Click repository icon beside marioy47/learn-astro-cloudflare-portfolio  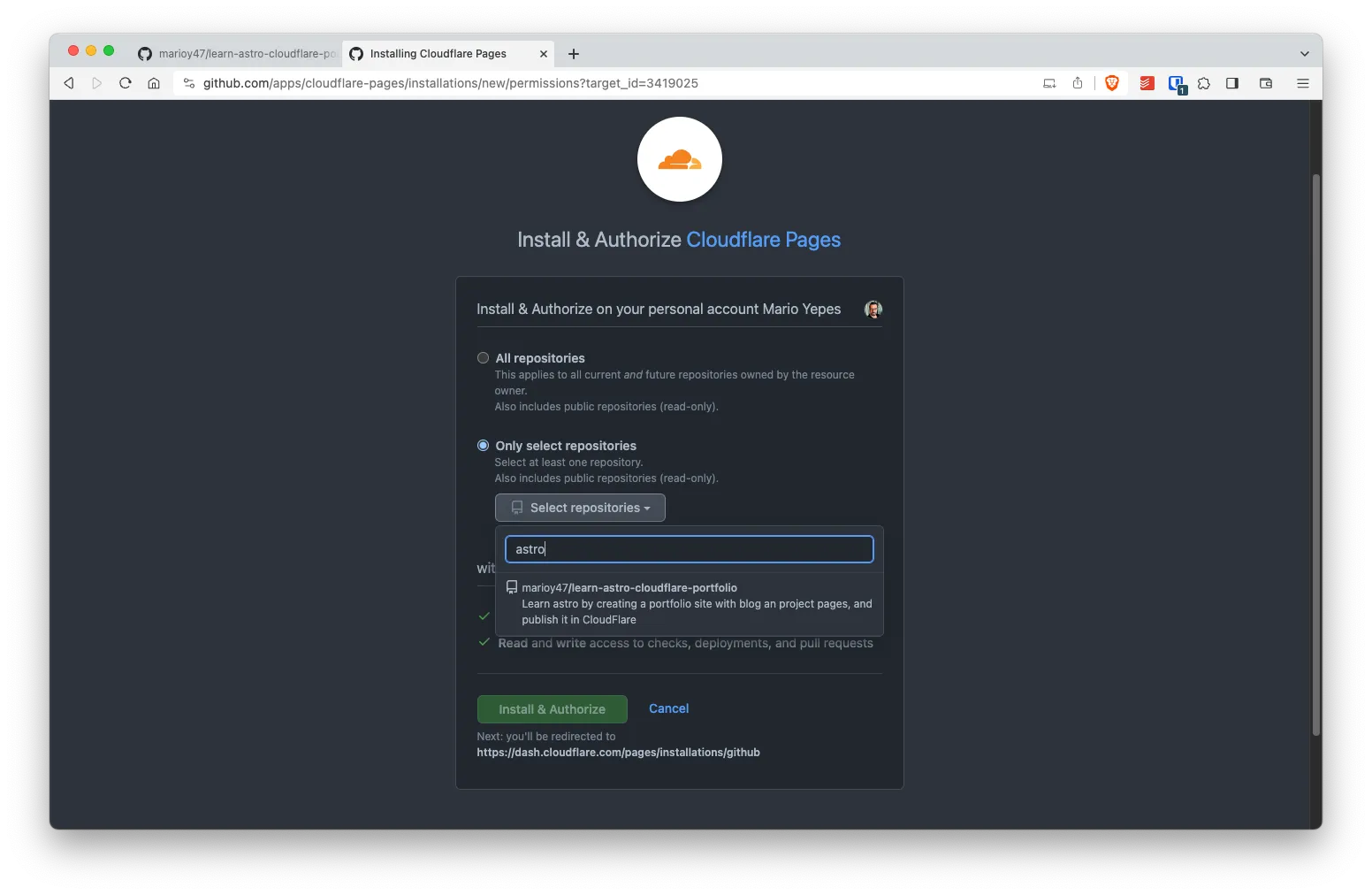pyautogui.click(x=511, y=587)
